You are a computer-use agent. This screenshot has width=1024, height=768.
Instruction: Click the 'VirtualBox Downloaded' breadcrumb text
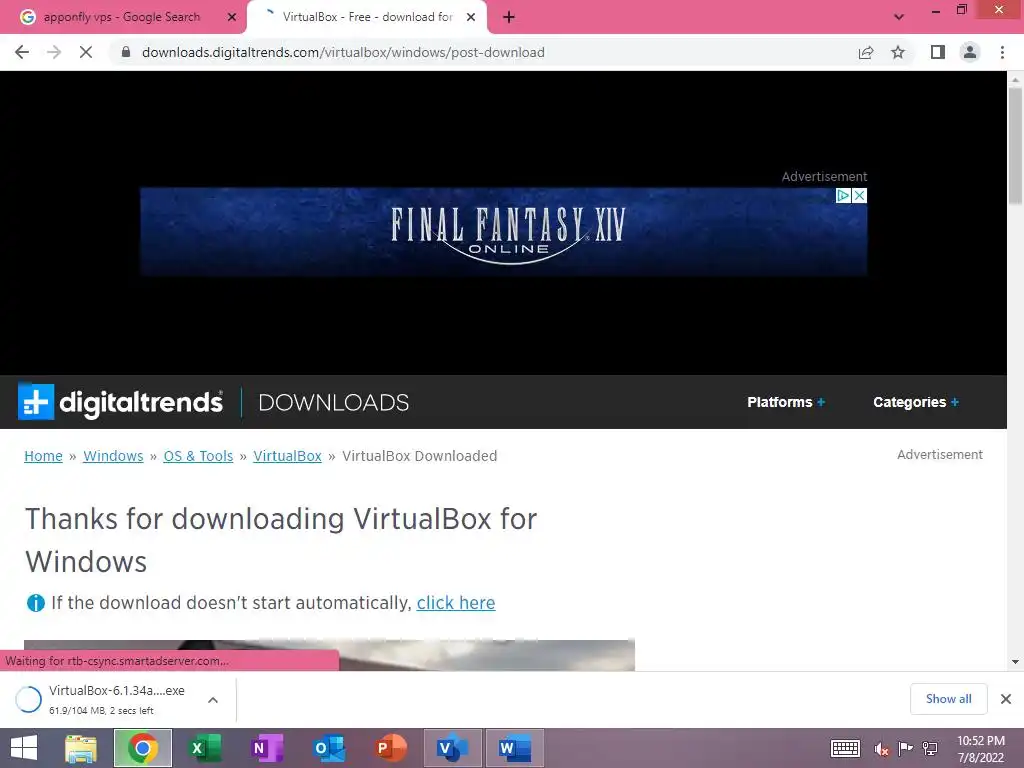pyautogui.click(x=419, y=456)
